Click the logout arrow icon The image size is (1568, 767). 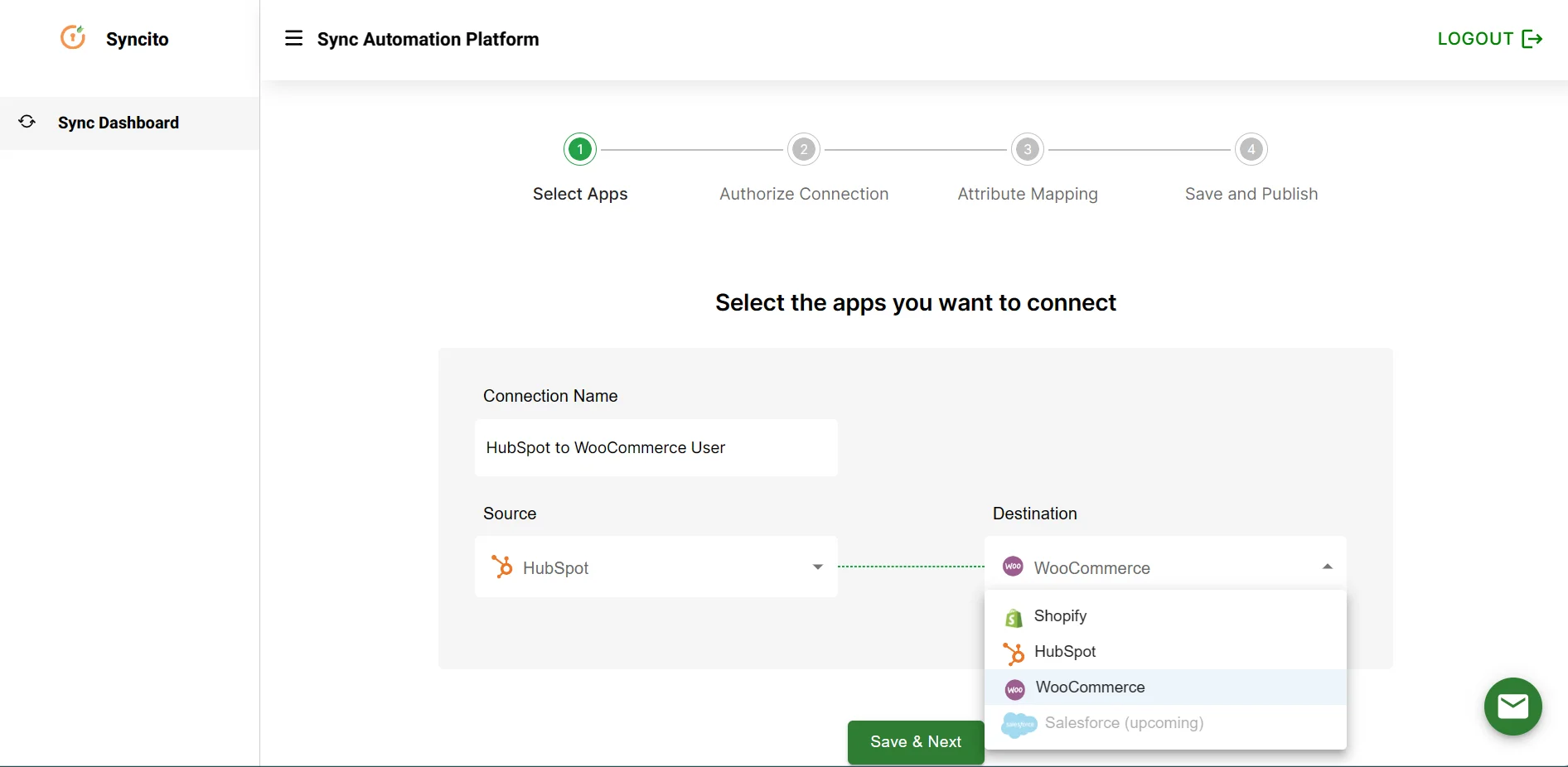(1533, 38)
